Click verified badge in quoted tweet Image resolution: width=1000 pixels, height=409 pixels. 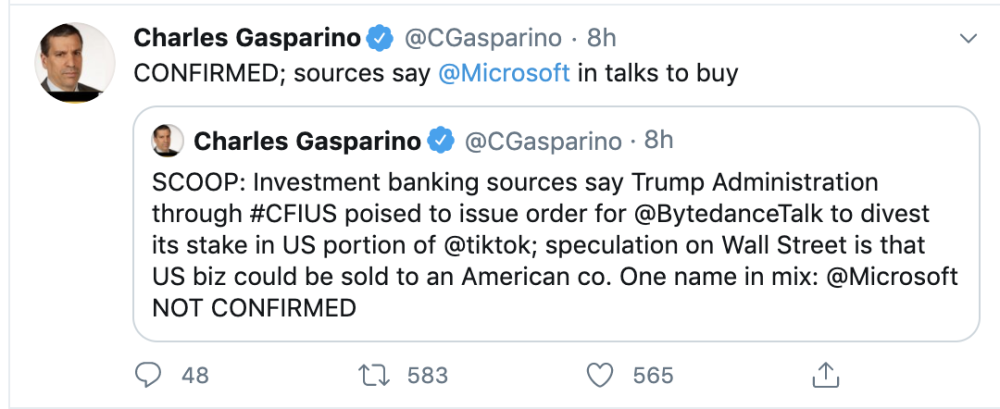(x=441, y=142)
